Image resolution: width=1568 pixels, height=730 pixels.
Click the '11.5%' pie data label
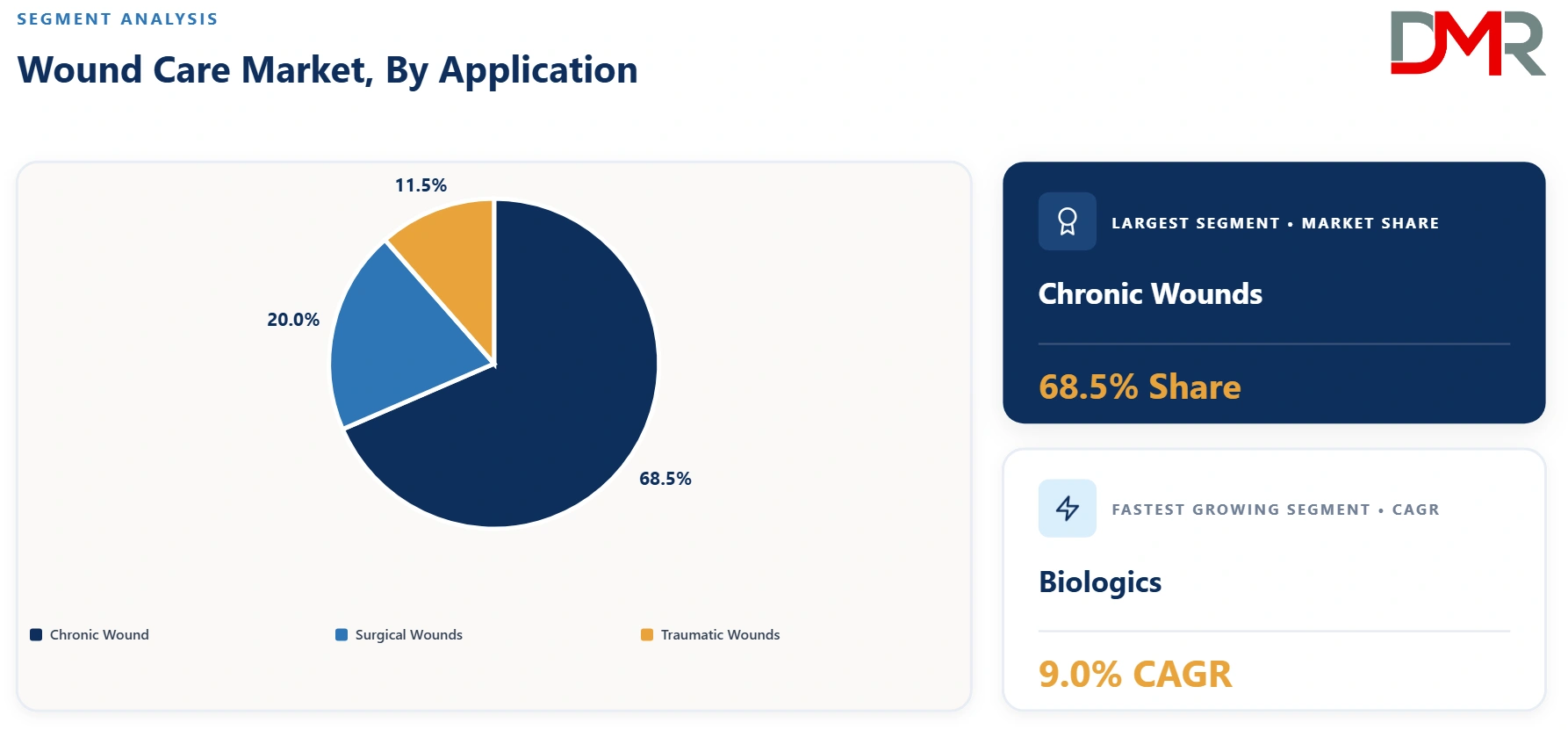pyautogui.click(x=421, y=185)
